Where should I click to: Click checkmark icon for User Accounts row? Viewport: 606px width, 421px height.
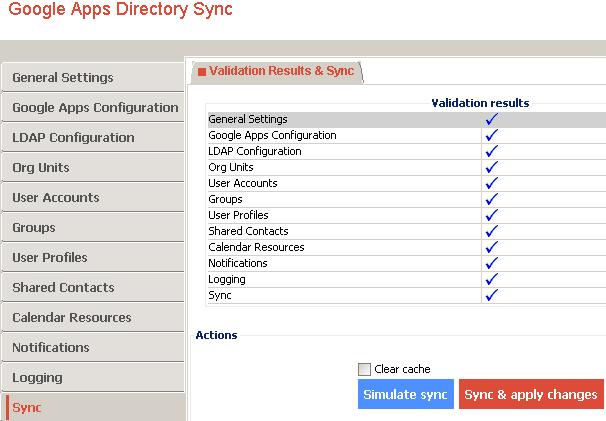click(492, 183)
